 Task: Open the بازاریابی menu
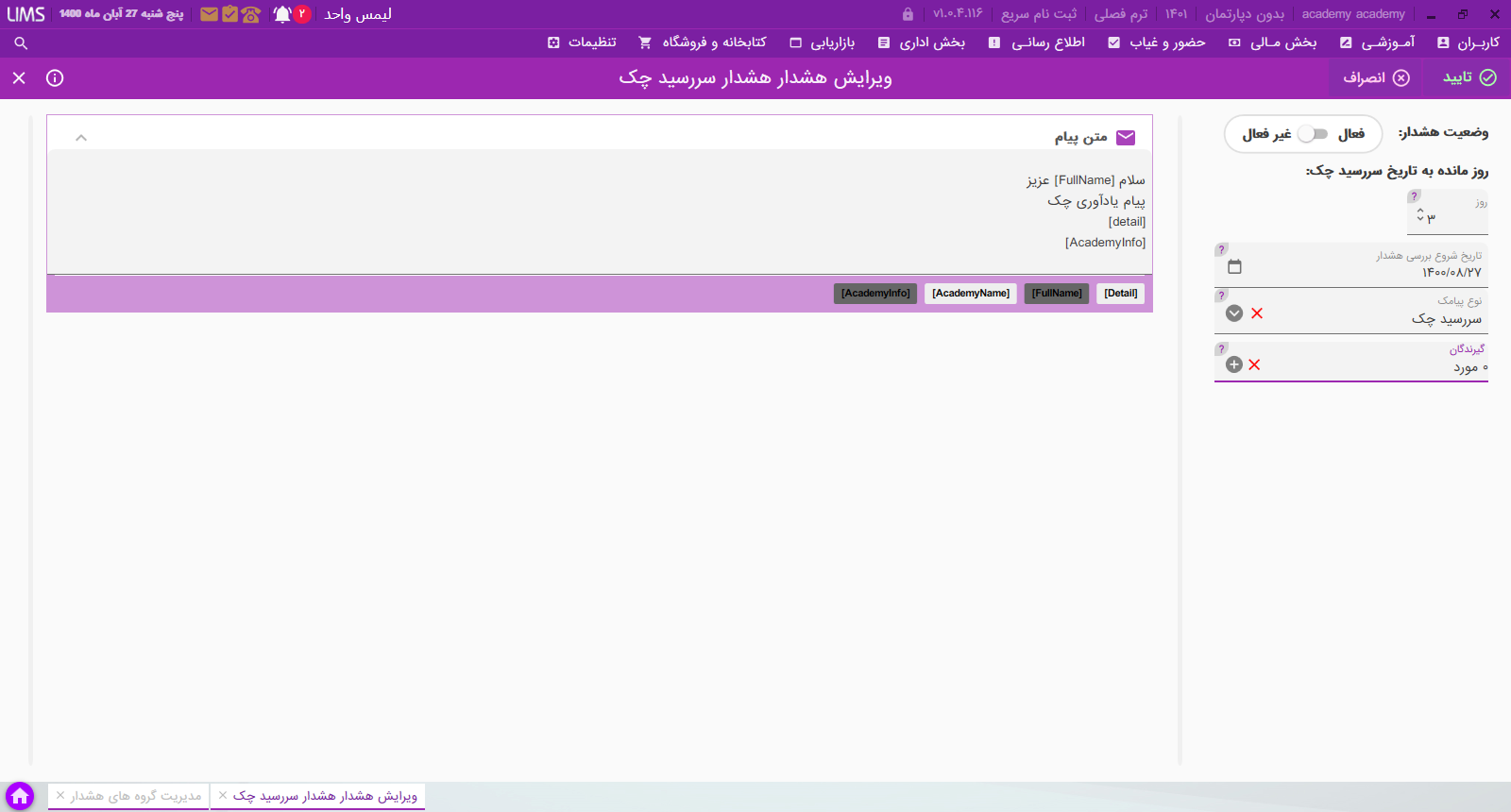[823, 42]
